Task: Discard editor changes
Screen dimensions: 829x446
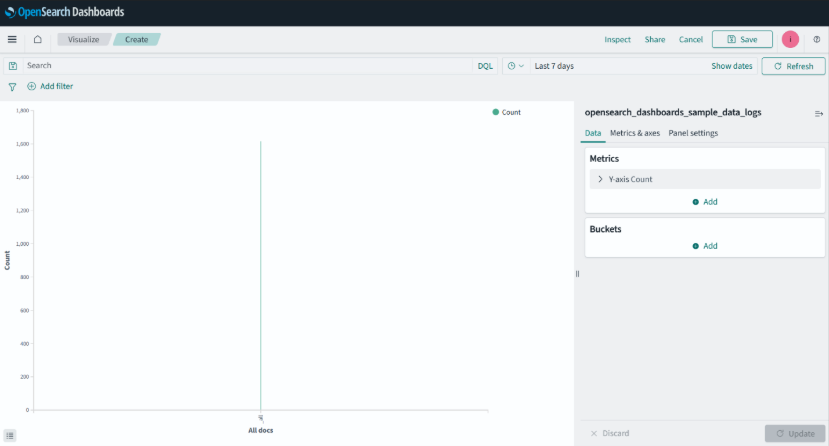Action: tap(610, 433)
